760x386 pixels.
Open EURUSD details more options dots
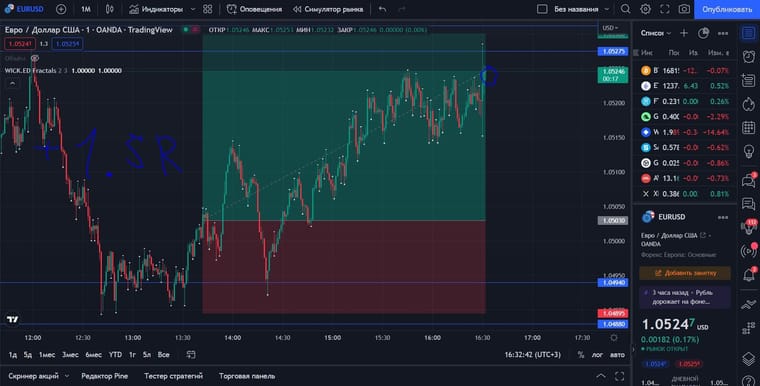coord(723,217)
